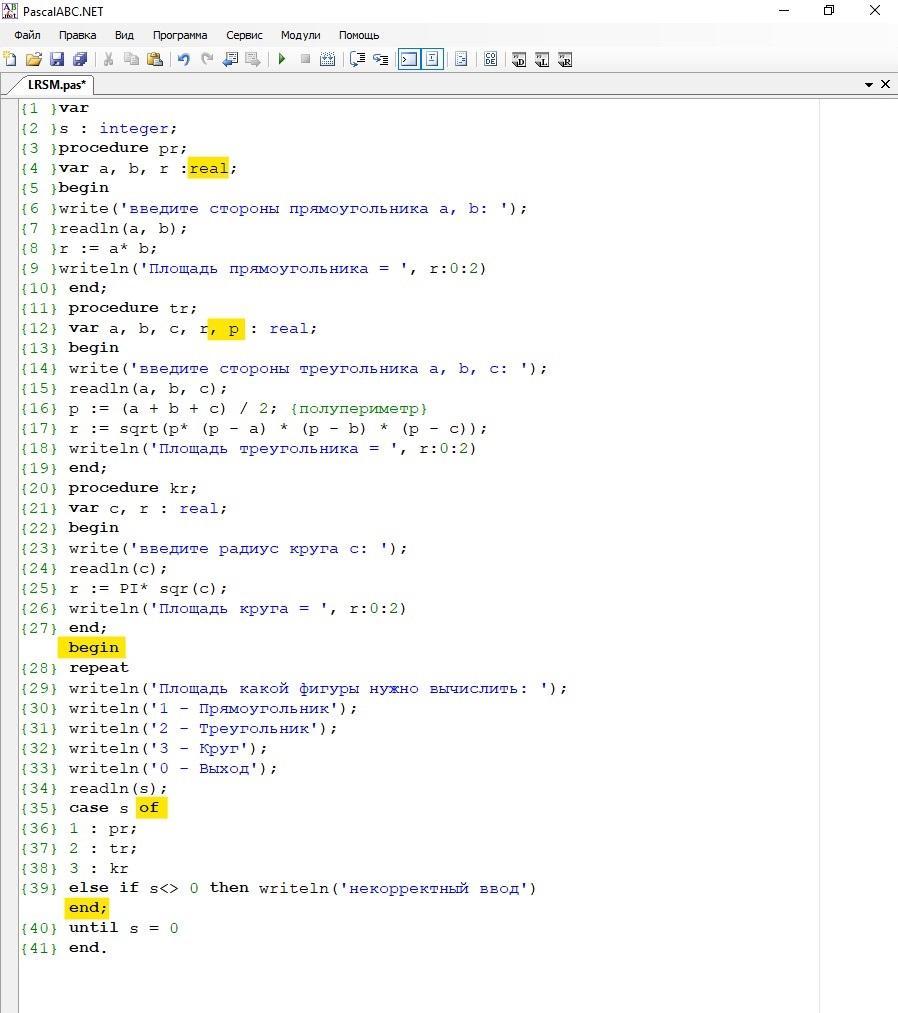Click the L toolbar icon
Viewport: 898px width, 1013px height.
tap(542, 59)
